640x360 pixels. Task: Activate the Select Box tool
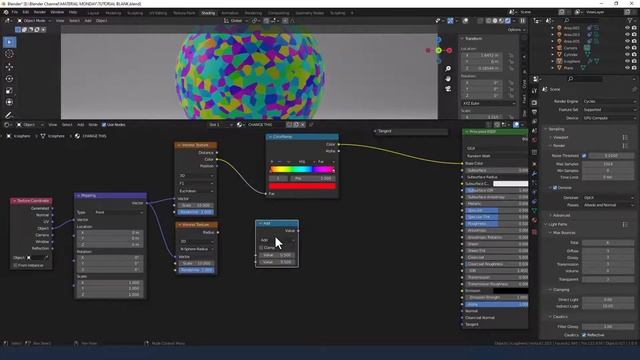pos(9,42)
